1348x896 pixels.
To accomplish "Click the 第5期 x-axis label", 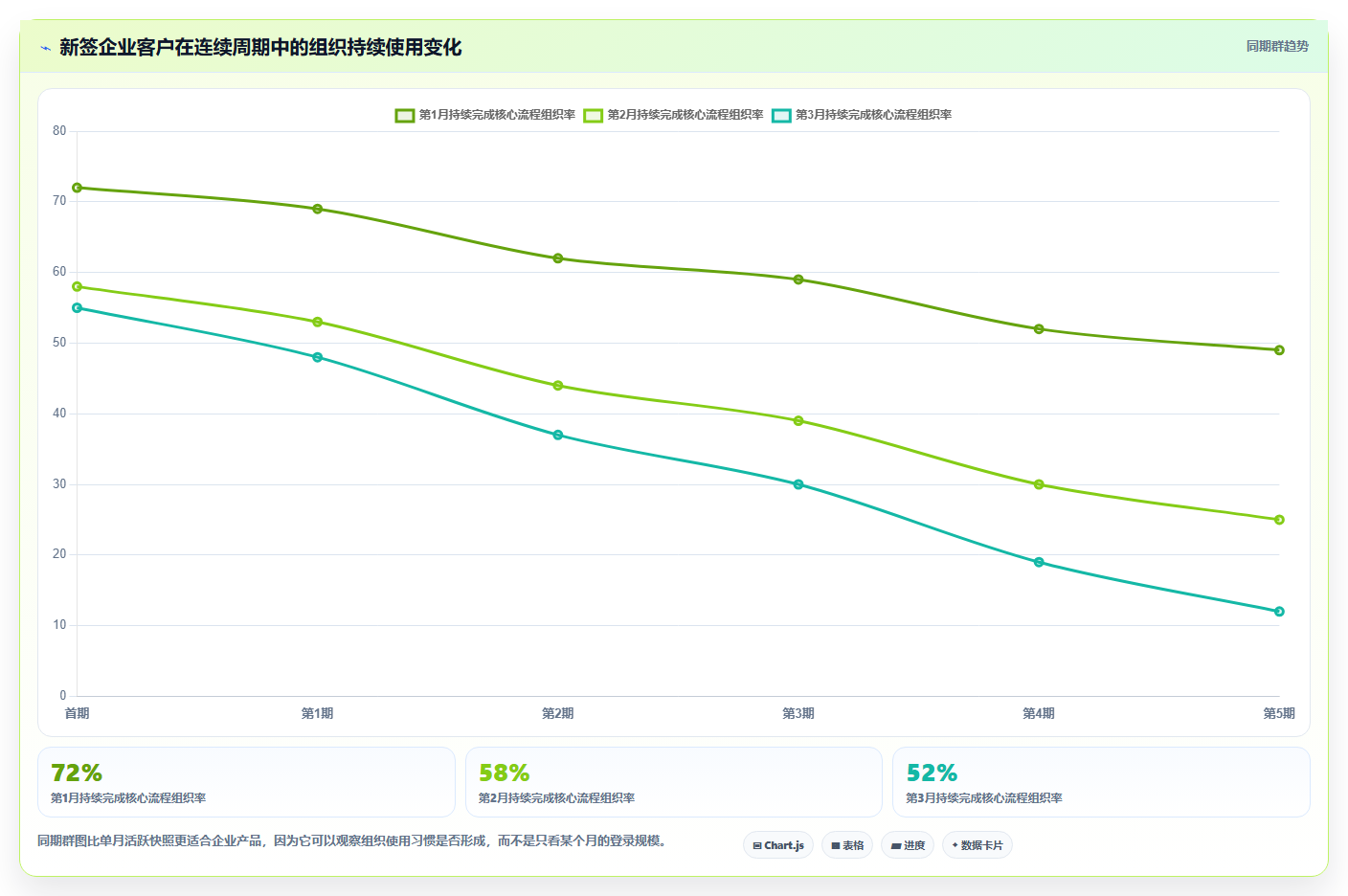I will (x=1279, y=713).
